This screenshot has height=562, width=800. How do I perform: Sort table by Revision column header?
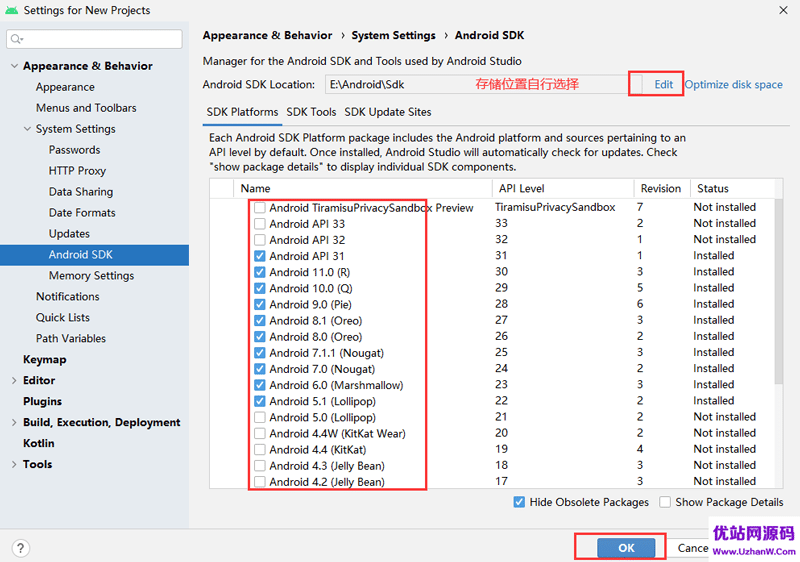(x=662, y=189)
